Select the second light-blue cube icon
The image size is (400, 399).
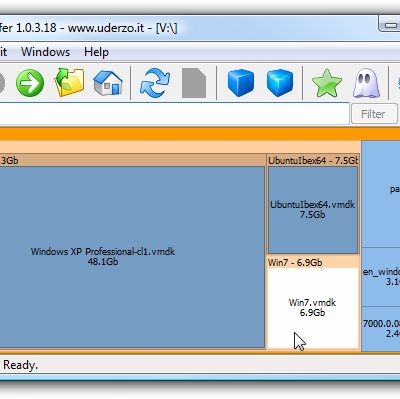280,83
